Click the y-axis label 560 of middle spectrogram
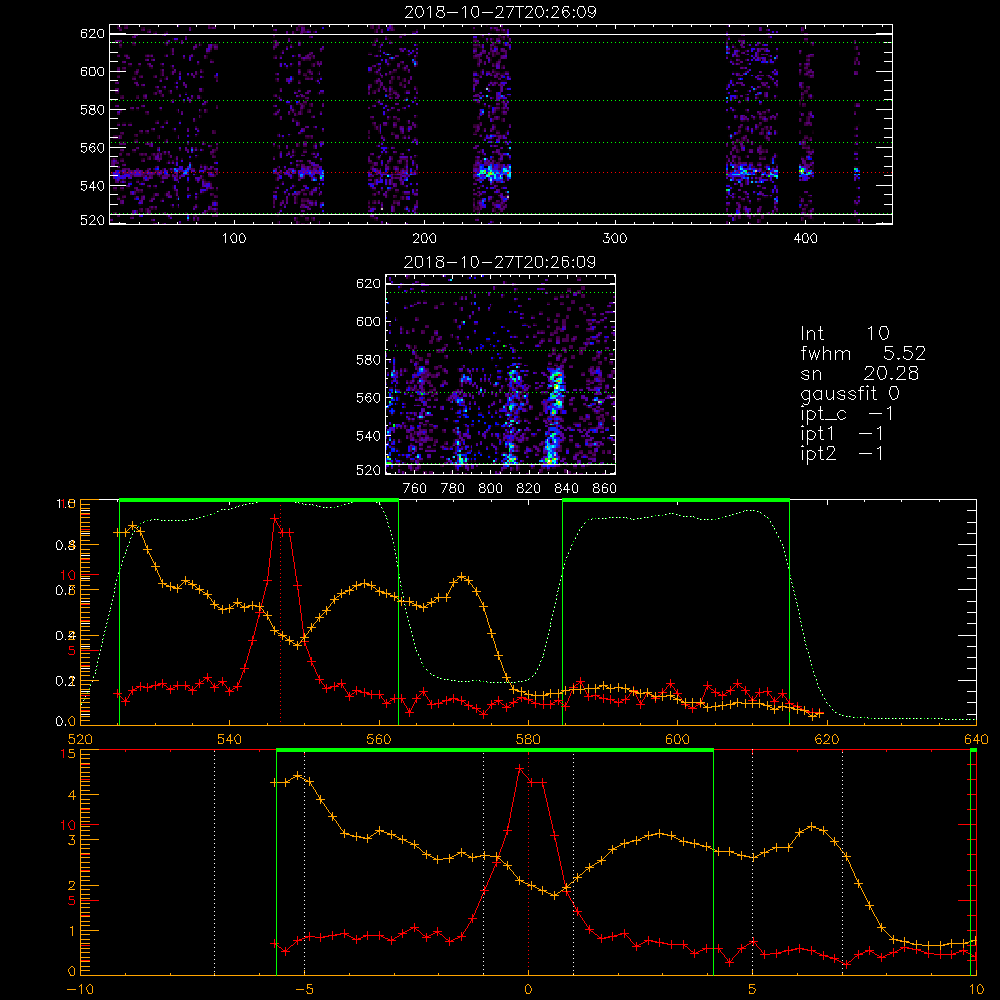This screenshot has width=1000, height=1000. tap(368, 398)
